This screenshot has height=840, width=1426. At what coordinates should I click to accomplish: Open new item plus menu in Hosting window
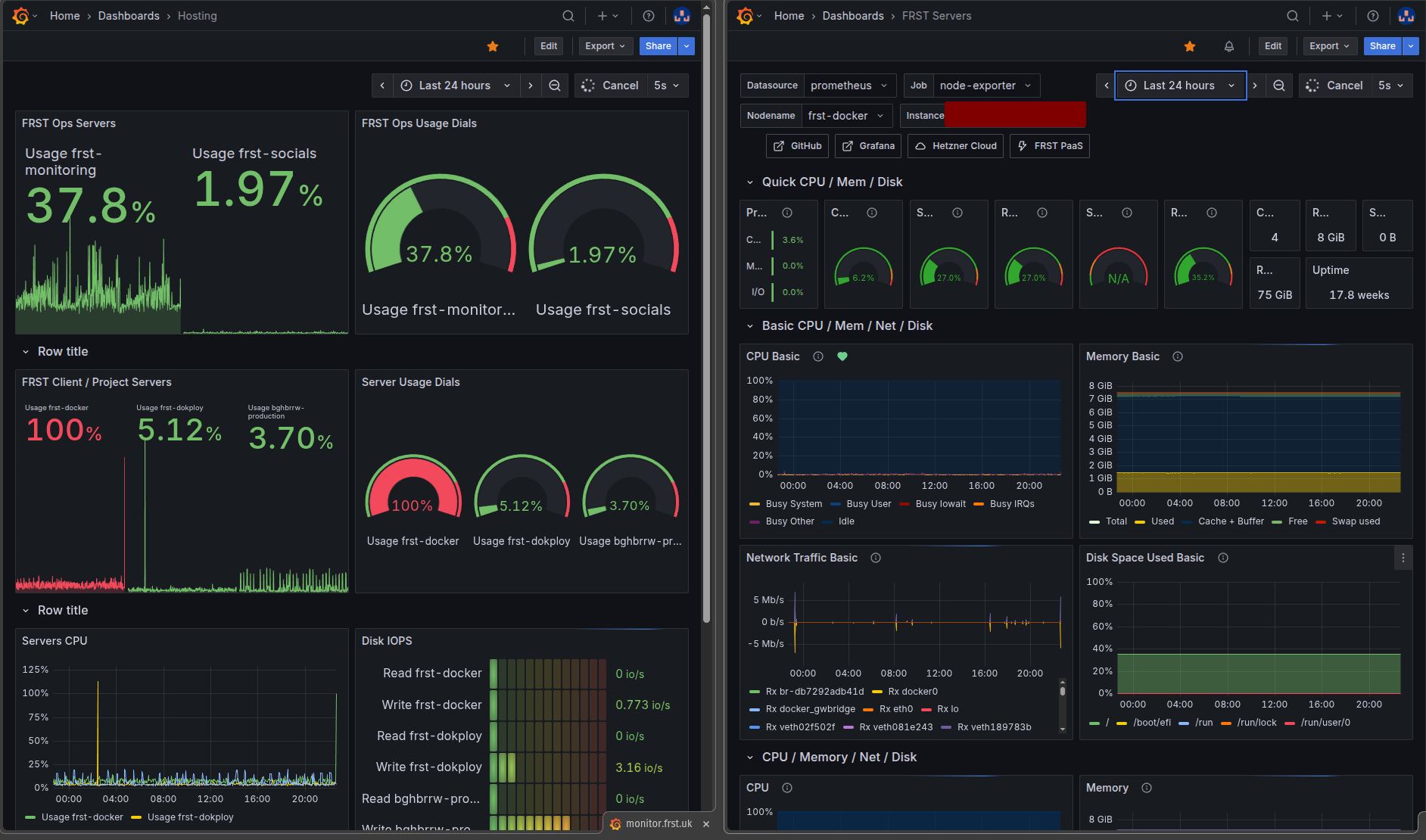pos(608,16)
